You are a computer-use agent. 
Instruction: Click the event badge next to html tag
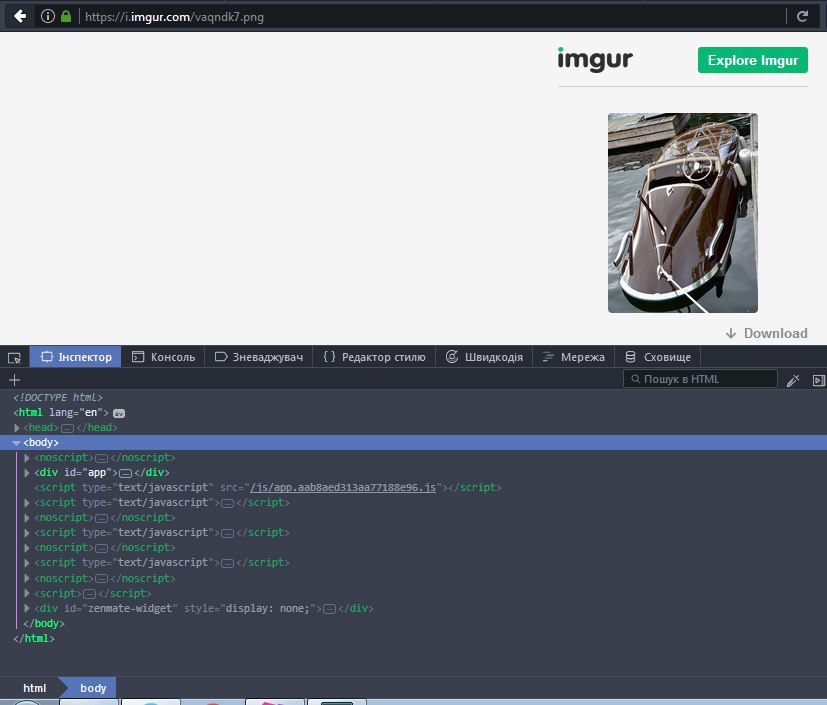[x=119, y=413]
